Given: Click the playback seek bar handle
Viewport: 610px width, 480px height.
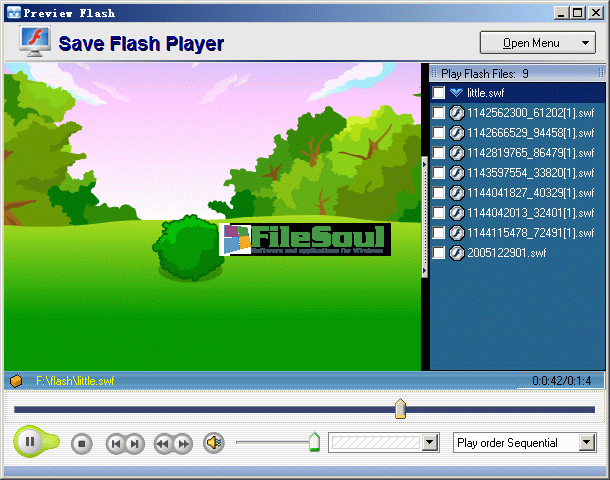Looking at the screenshot, I should (400, 408).
